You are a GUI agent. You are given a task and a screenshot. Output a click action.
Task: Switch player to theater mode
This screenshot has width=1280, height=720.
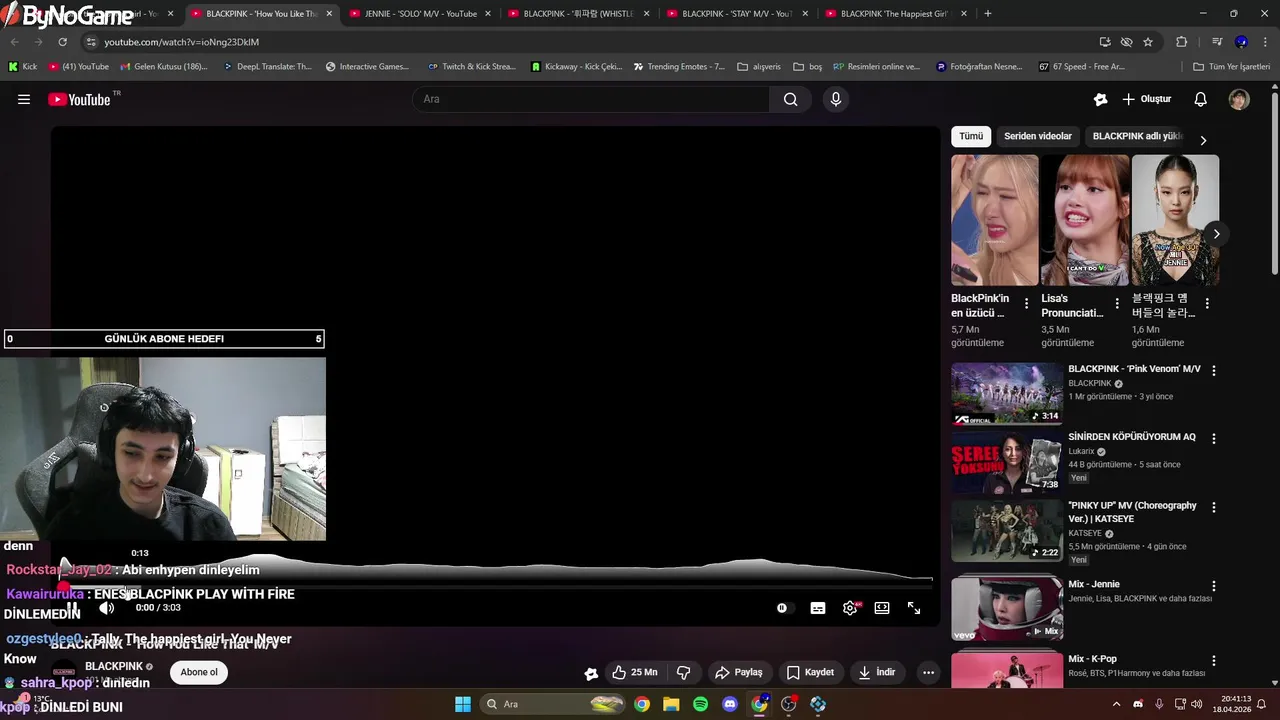882,608
